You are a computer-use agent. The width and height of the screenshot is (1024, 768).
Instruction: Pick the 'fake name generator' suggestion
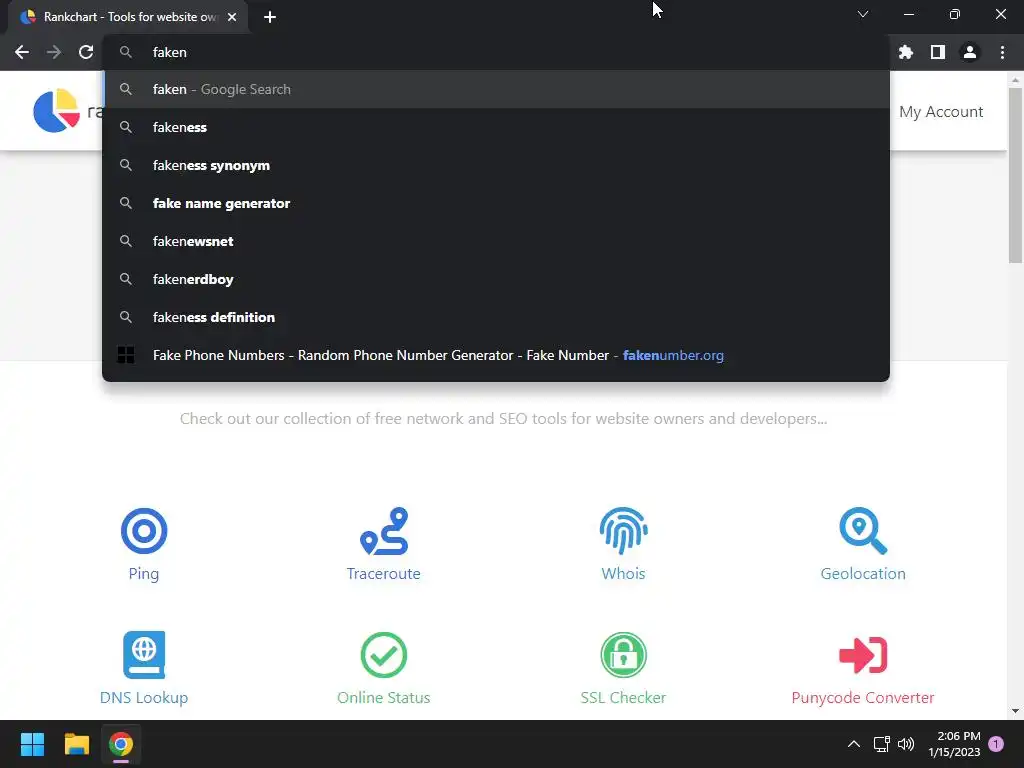[x=496, y=203]
